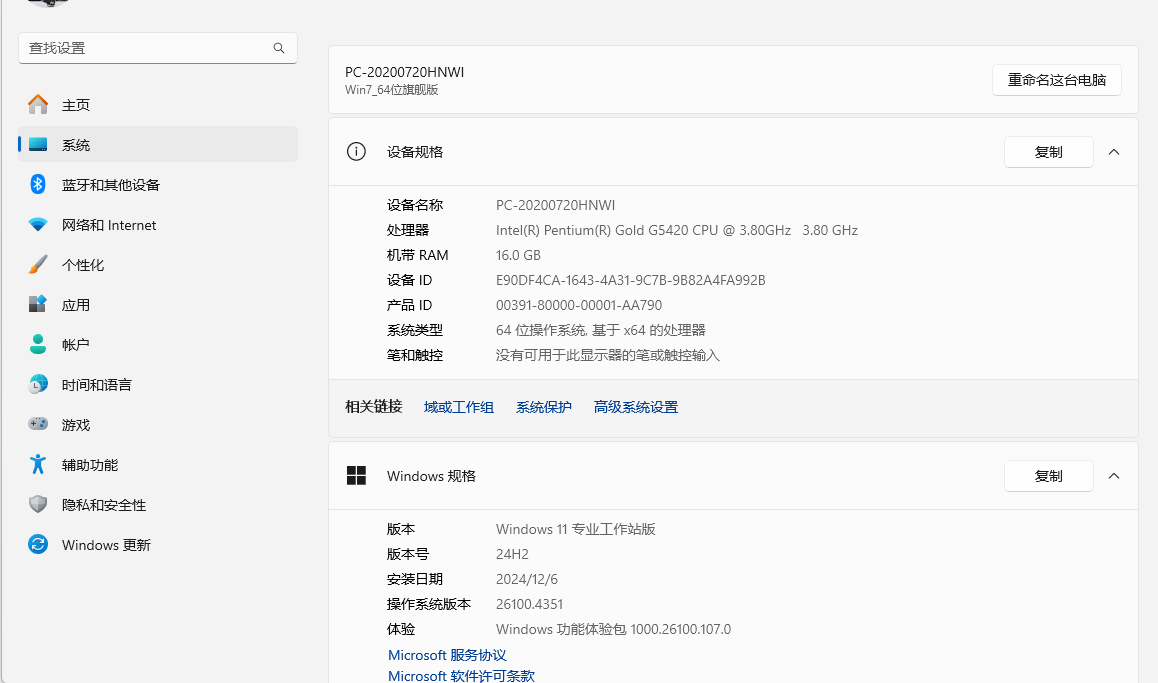Click the gamepad icon beside 游戏
The width and height of the screenshot is (1158, 683).
[38, 424]
